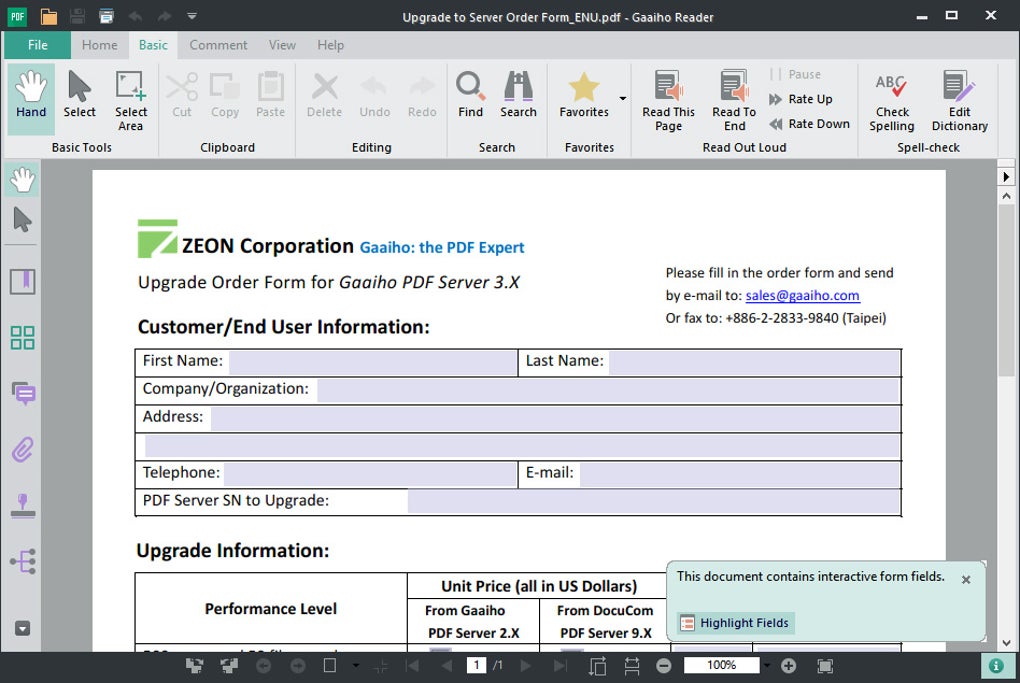Click the print icon in the title bar

pyautogui.click(x=106, y=16)
